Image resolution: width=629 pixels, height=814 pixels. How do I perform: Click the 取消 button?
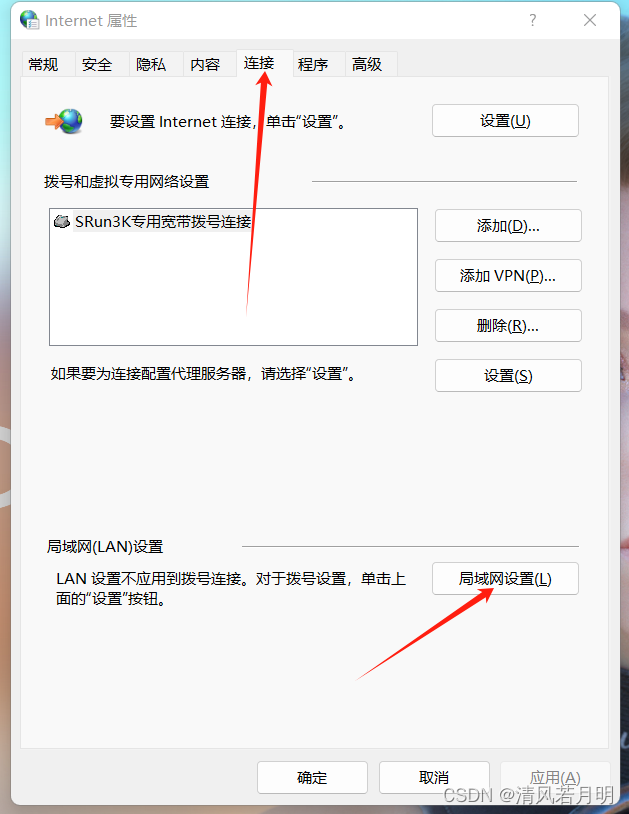pyautogui.click(x=434, y=777)
